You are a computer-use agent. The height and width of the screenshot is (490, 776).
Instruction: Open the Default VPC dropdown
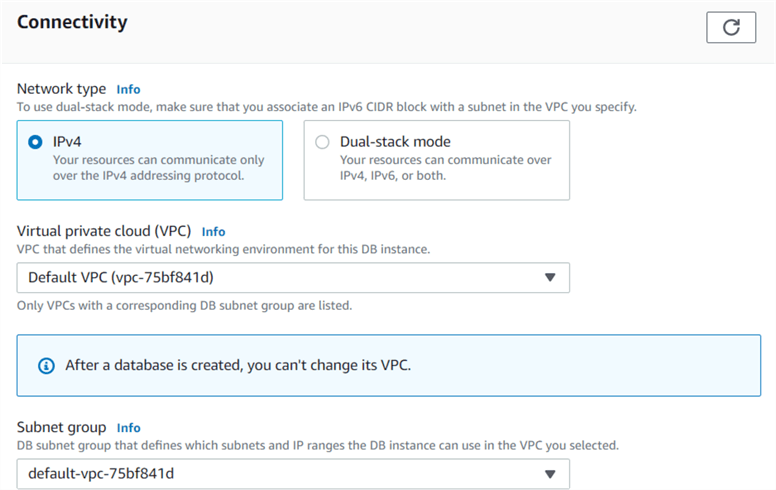click(280, 278)
